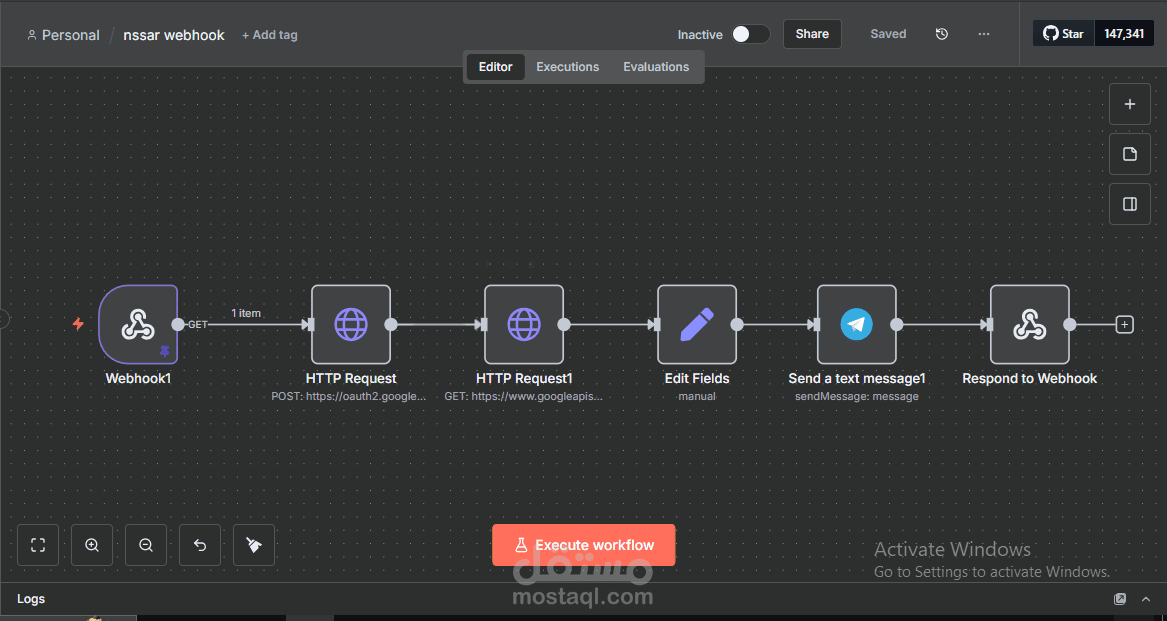Click the 147,341 star count
Viewport: 1167px width, 621px height.
(x=1124, y=34)
